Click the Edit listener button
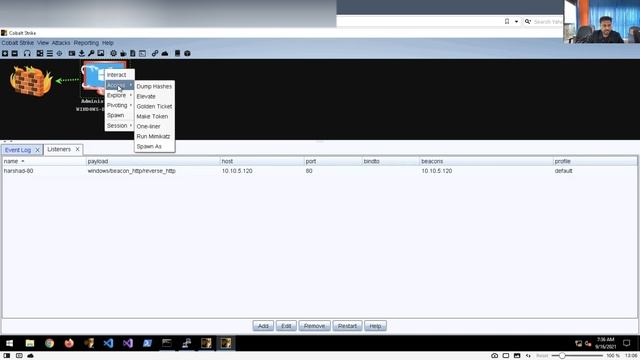Viewport: 640px width, 360px height. [286, 326]
